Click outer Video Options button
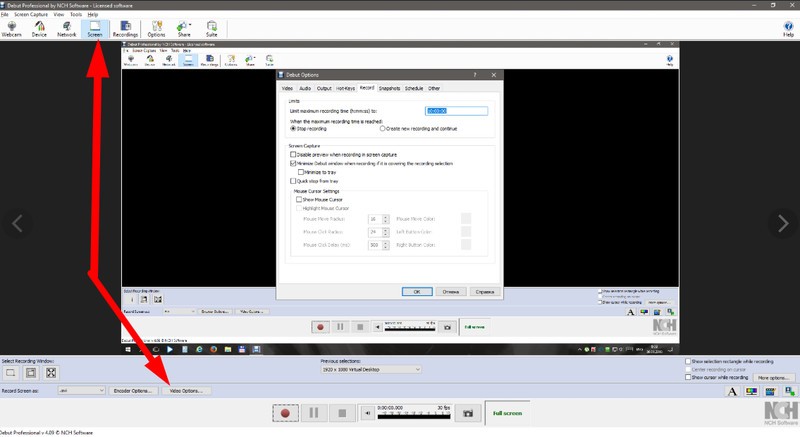Screen dimensions: 800x437 pyautogui.click(x=186, y=391)
